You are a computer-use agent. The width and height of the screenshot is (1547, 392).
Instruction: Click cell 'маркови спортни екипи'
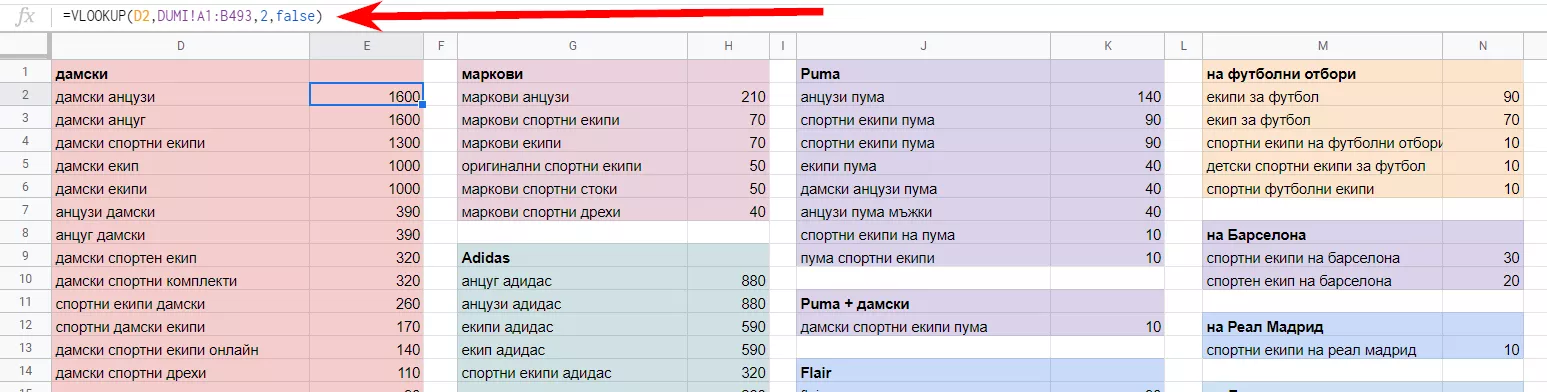pyautogui.click(x=572, y=120)
